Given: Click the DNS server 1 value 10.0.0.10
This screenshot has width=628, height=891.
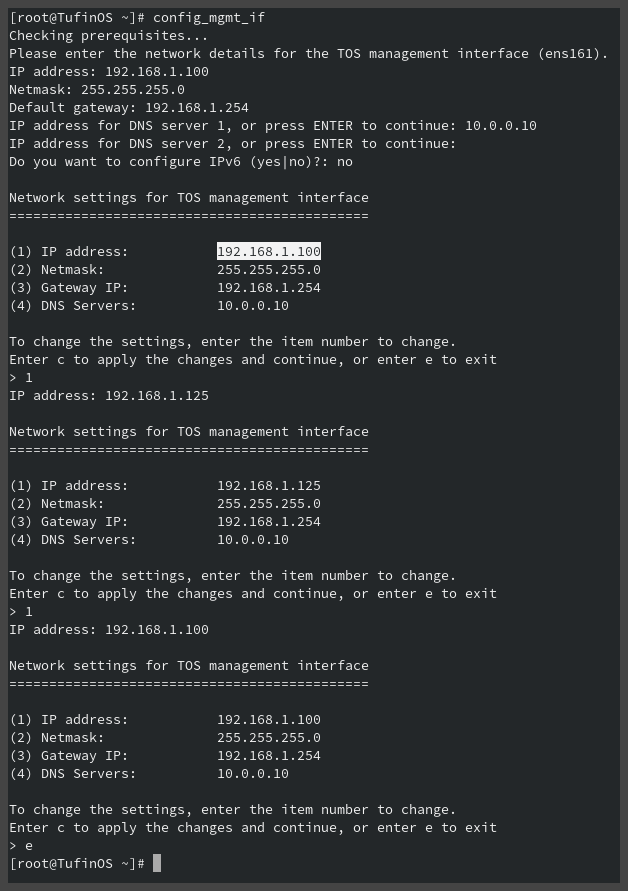Looking at the screenshot, I should pos(501,126).
